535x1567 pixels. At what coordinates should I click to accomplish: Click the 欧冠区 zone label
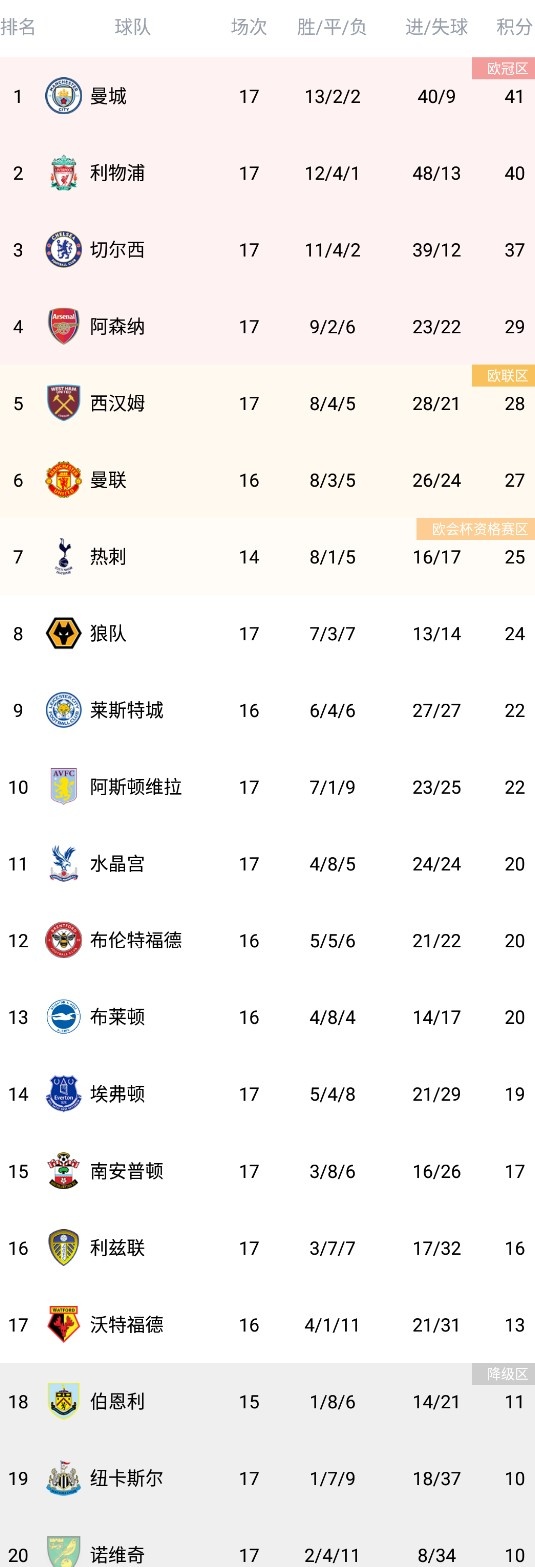[503, 68]
